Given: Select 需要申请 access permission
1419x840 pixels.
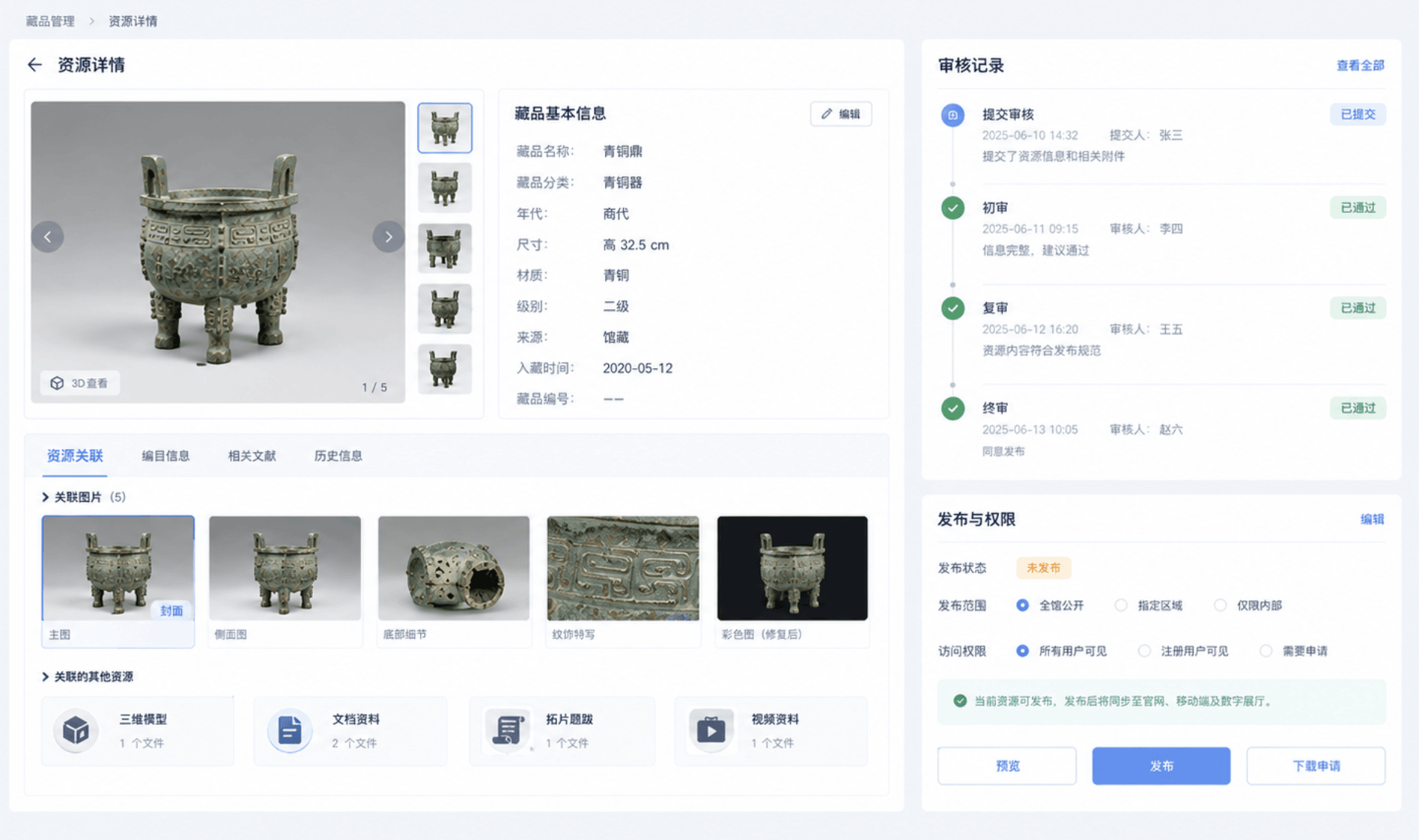Looking at the screenshot, I should 1266,651.
